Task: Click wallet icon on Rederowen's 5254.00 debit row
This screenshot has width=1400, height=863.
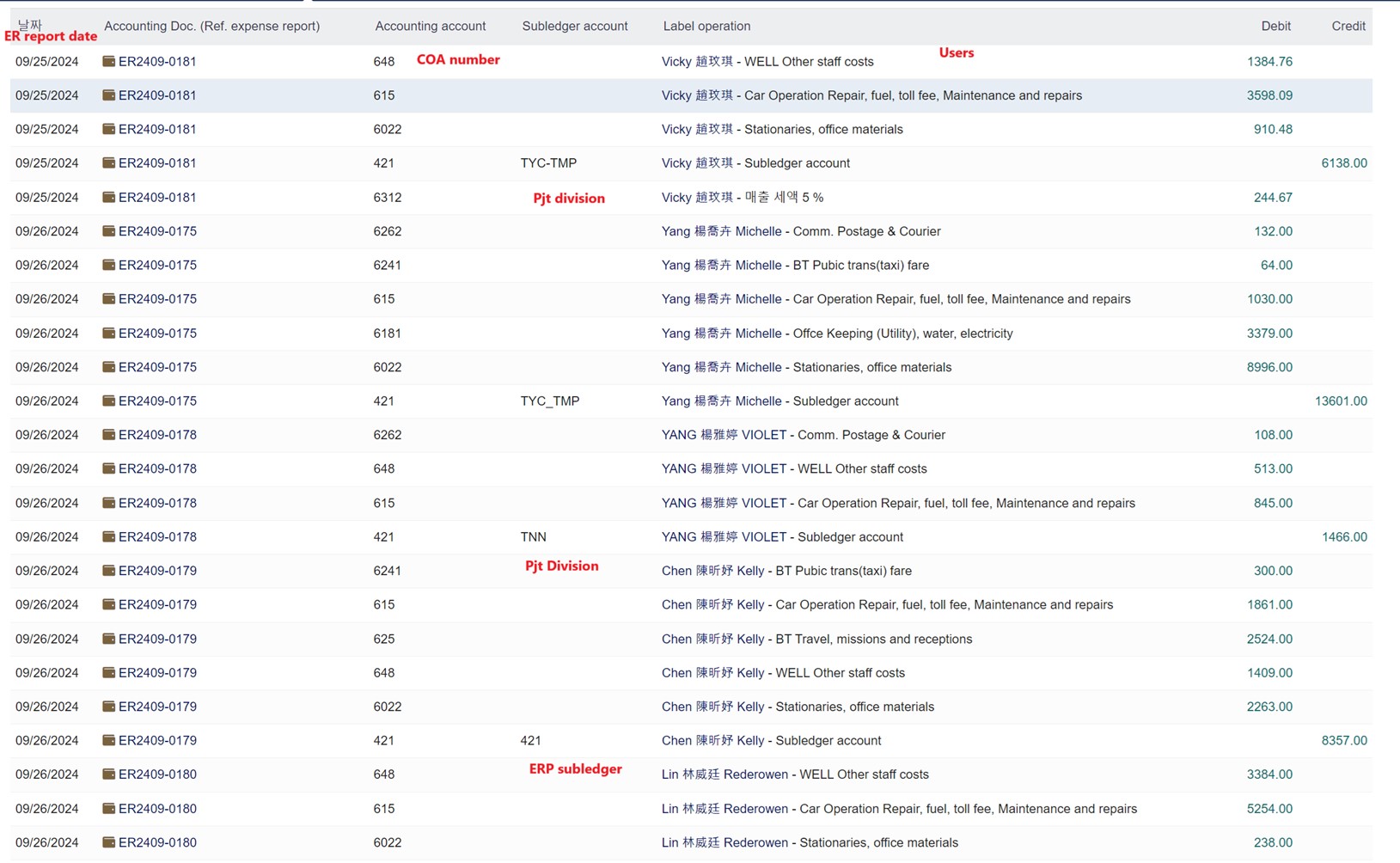Action: [108, 808]
